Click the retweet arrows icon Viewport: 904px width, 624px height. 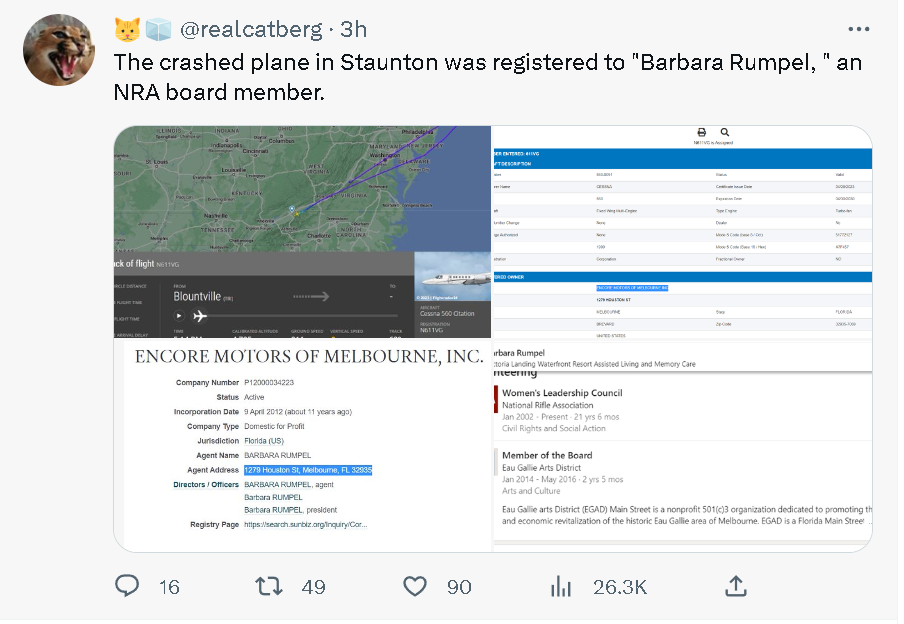tap(269, 587)
